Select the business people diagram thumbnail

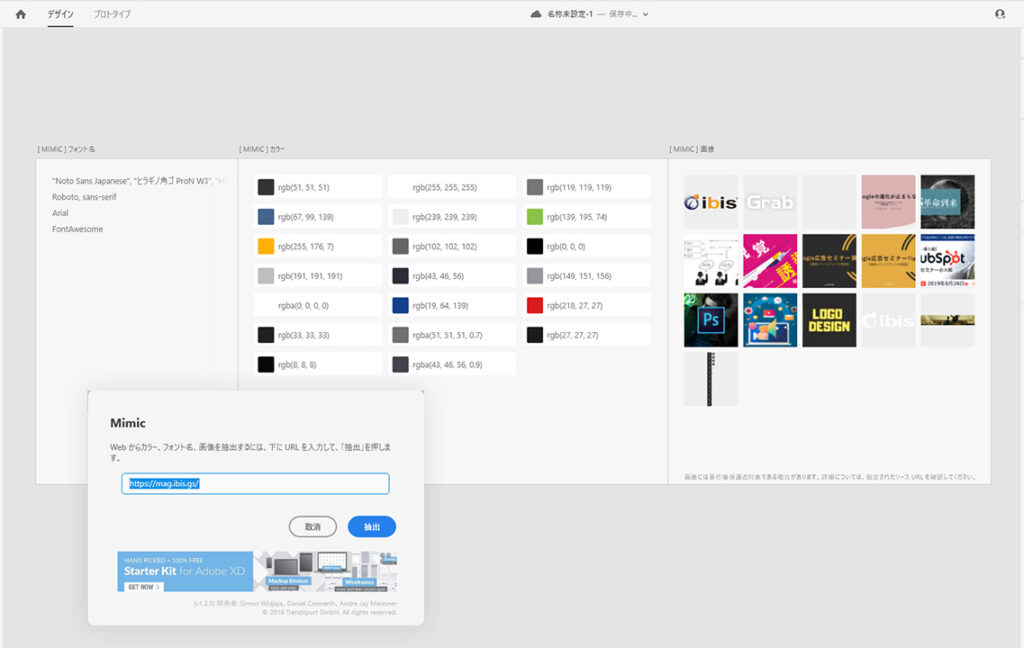[711, 261]
